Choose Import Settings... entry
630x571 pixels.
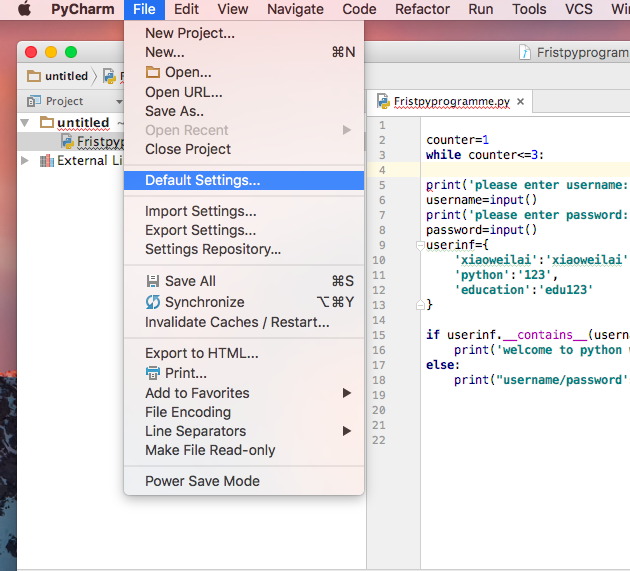[x=244, y=211]
